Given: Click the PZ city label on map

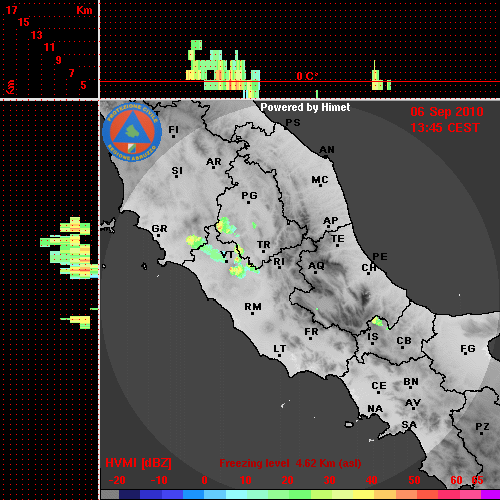Looking at the screenshot, I should tap(482, 427).
